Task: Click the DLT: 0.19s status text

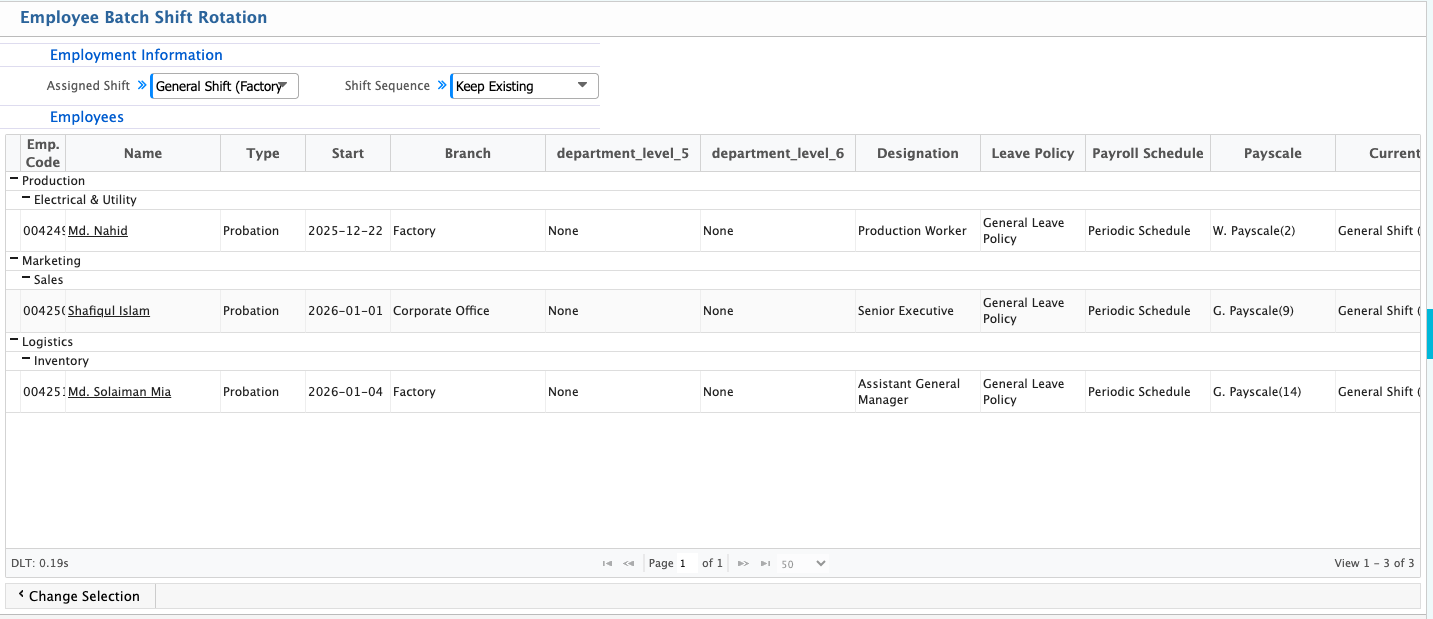Action: (x=40, y=564)
